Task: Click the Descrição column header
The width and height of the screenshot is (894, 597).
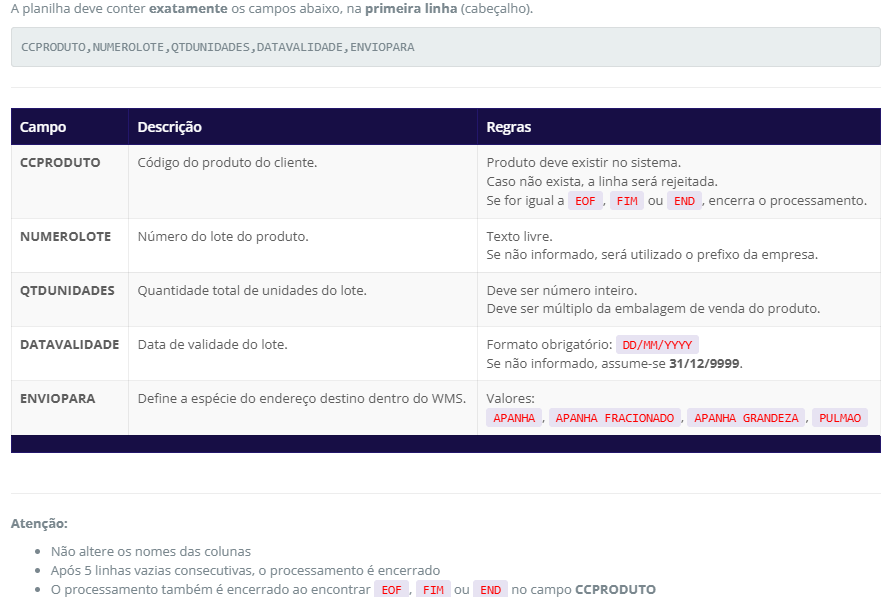Action: click(169, 127)
